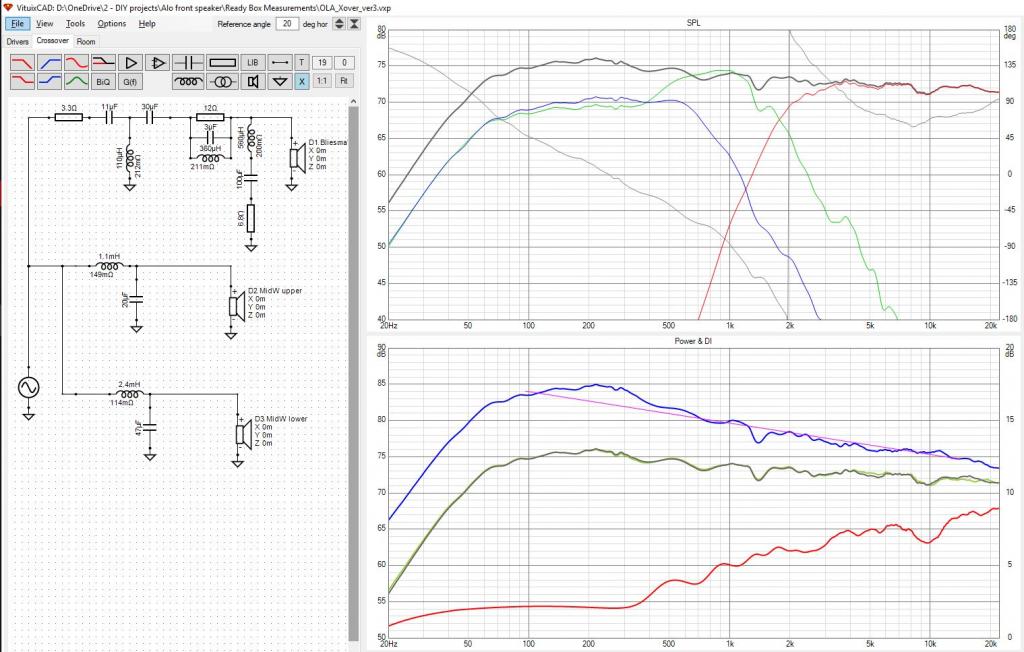The image size is (1024, 652).
Task: Click the hourglass-shaped button beside reference angle
Action: (354, 24)
